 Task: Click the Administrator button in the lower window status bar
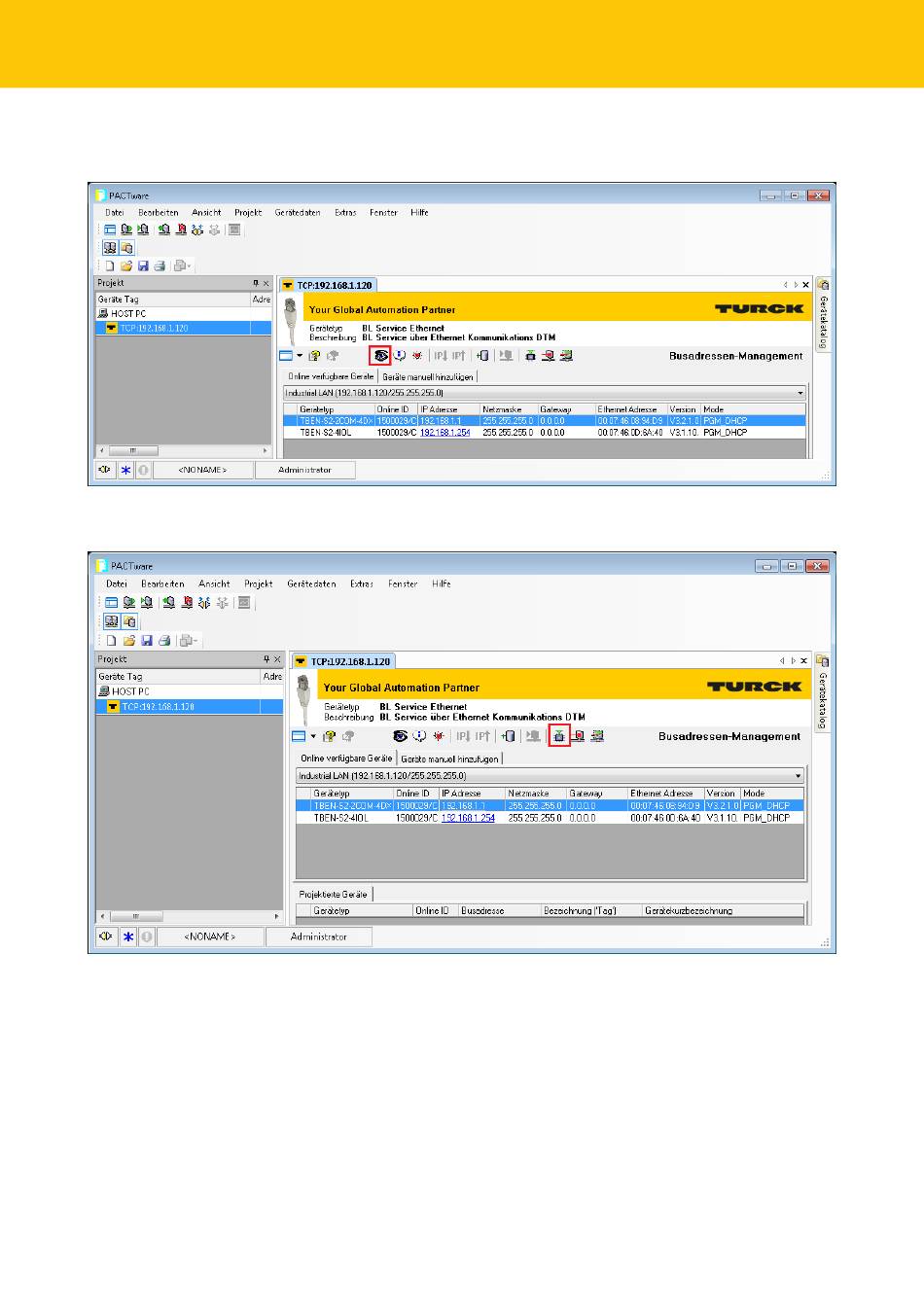coord(318,936)
